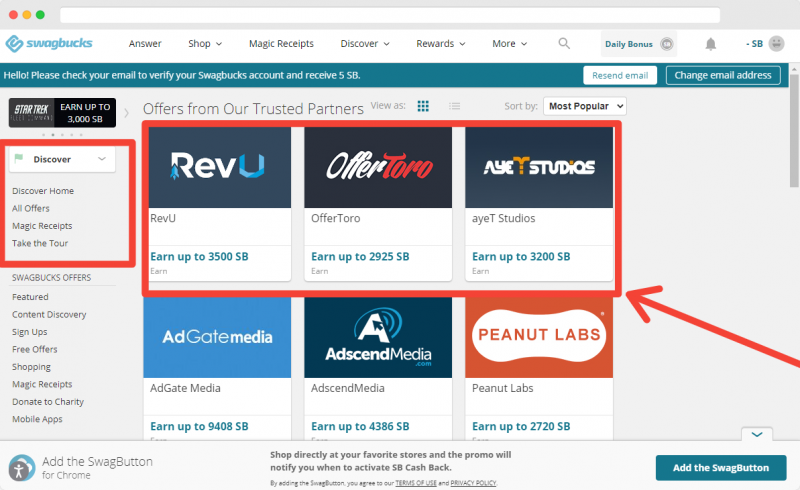Open Free Offers category
Viewport: 800px width, 490px height.
point(35,349)
